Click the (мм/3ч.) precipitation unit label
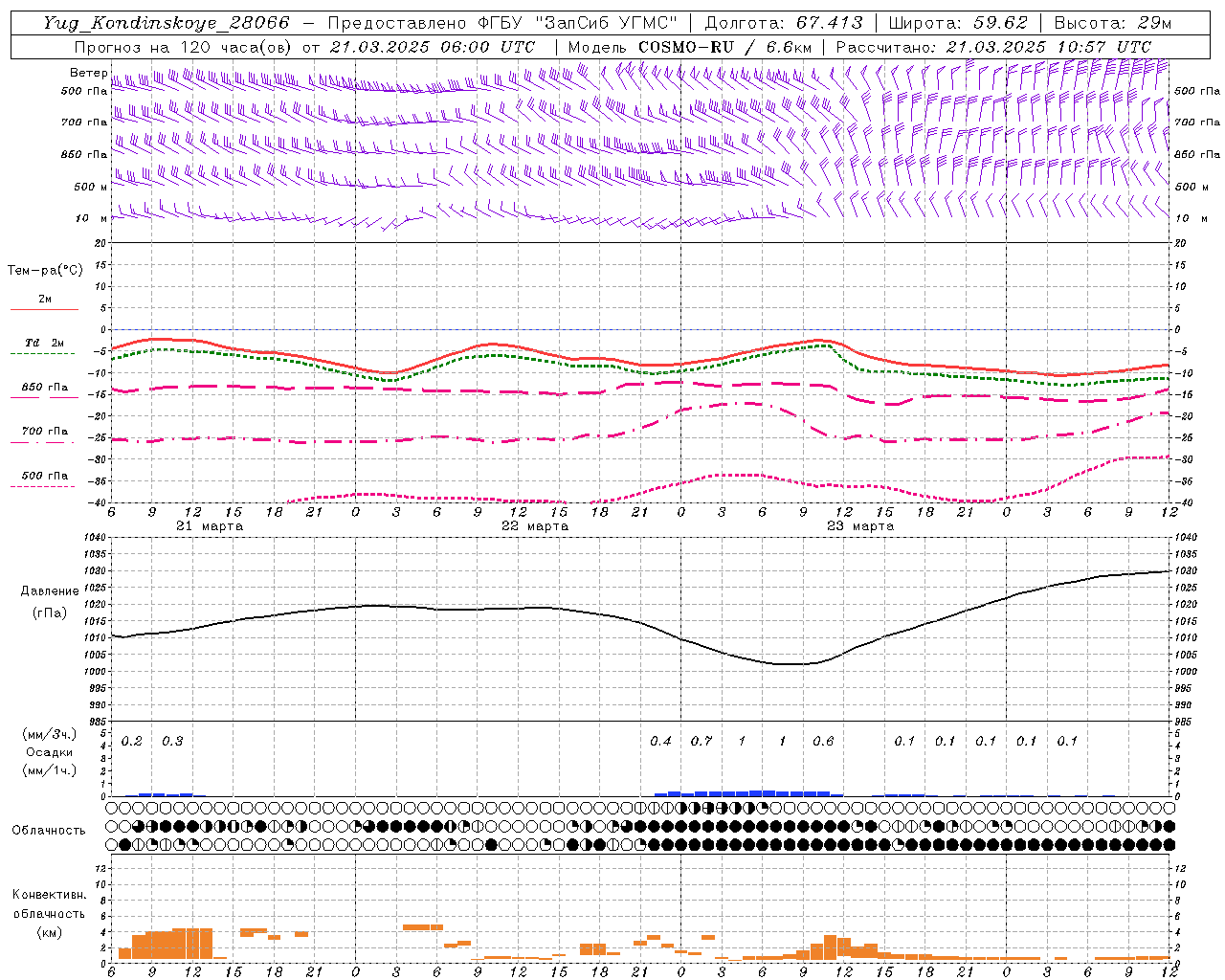The width and height of the screenshot is (1225, 980). coord(50,734)
